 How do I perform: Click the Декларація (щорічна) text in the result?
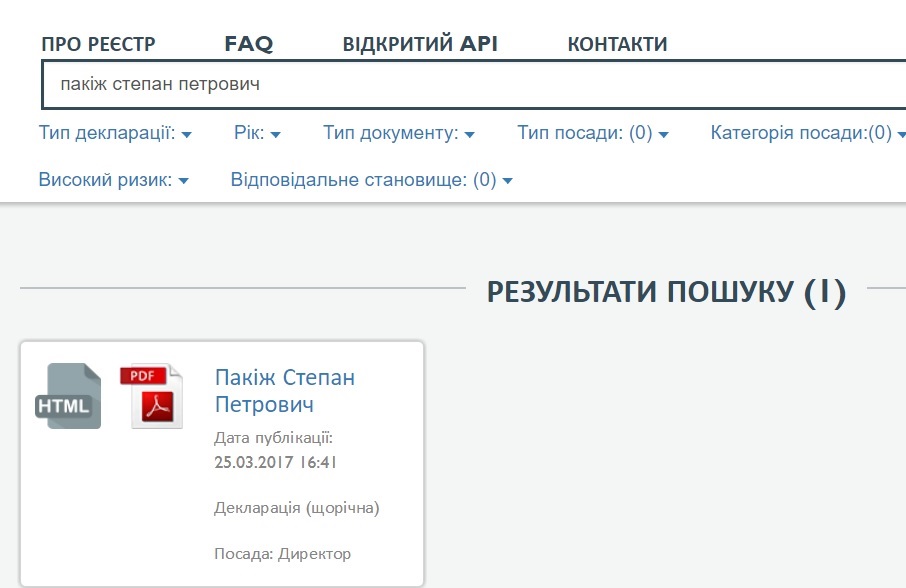(297, 508)
